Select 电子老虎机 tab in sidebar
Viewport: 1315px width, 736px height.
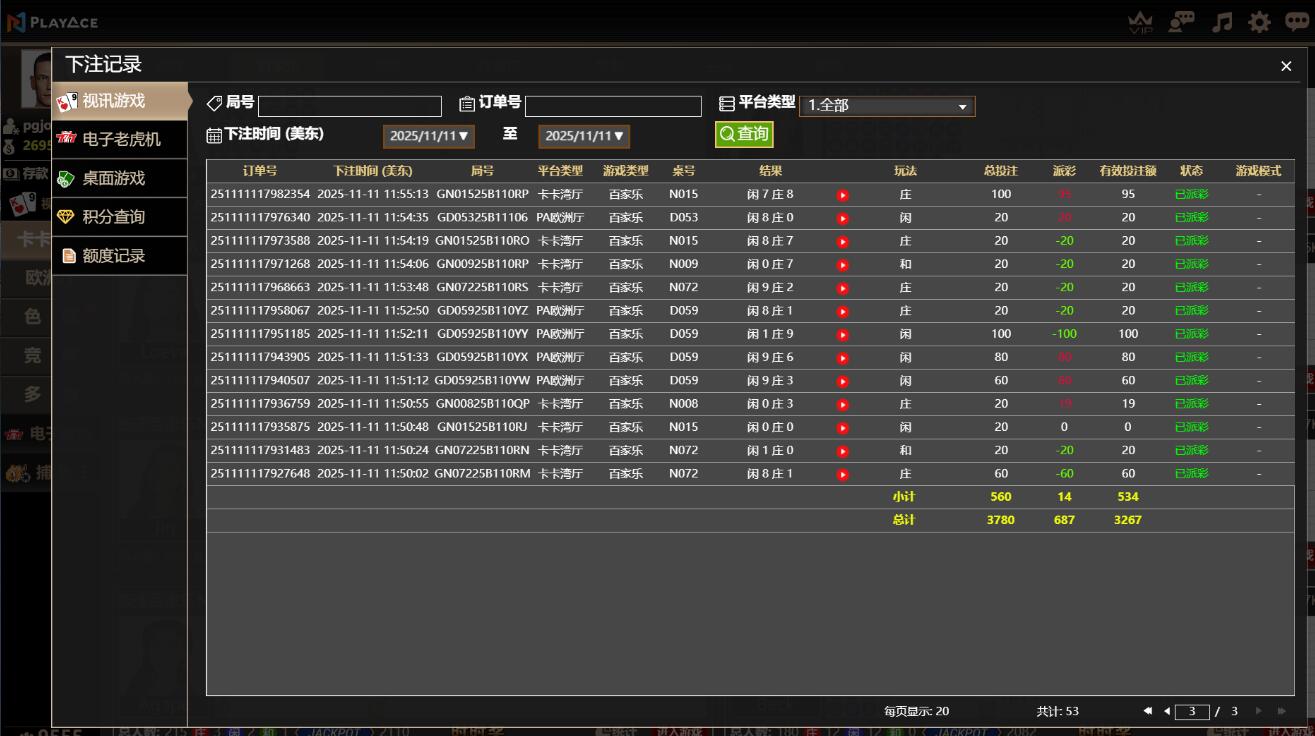pyautogui.click(x=120, y=139)
